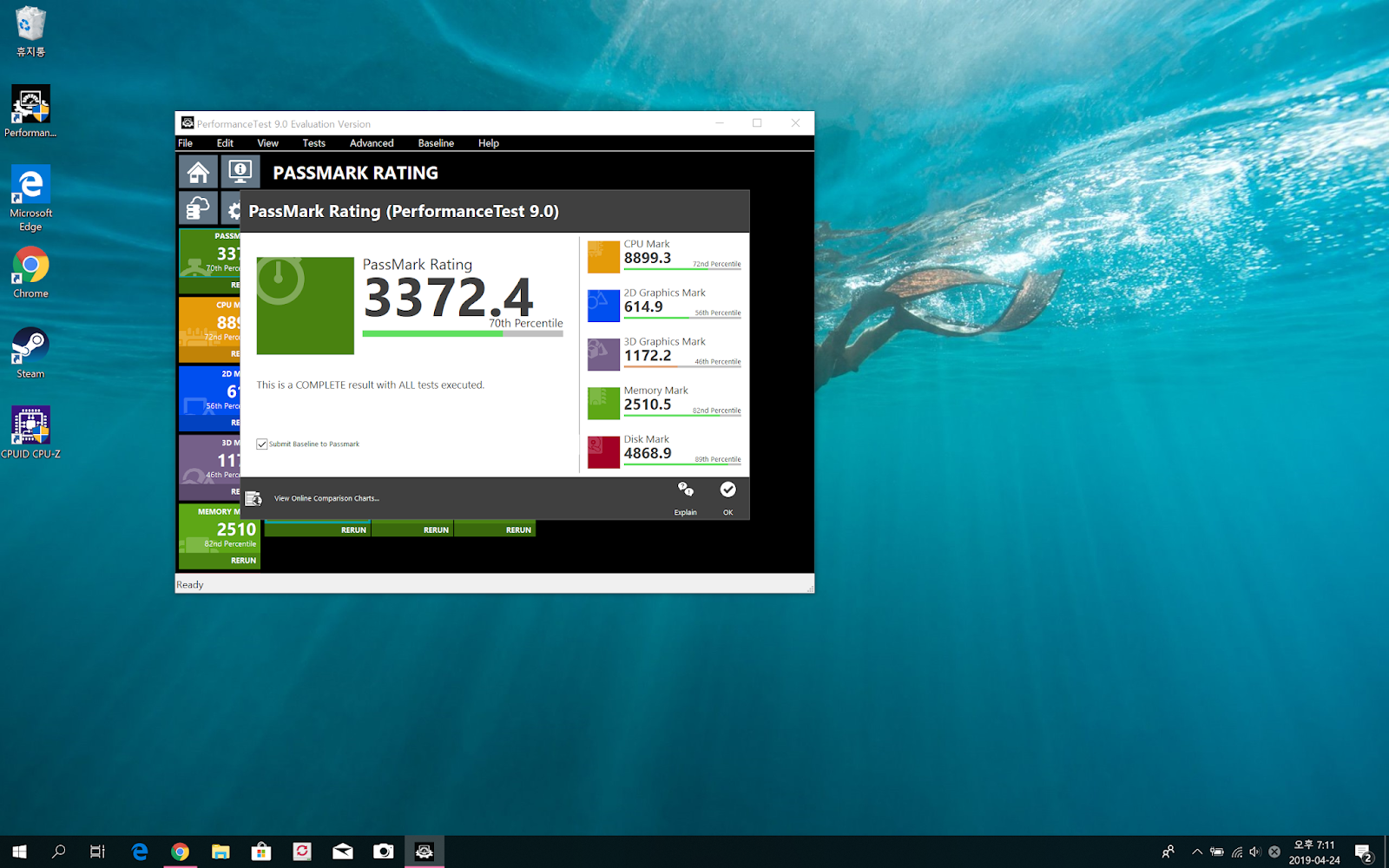1389x868 pixels.
Task: Click the "70th Percentile" label in dialog
Action: coord(526,323)
